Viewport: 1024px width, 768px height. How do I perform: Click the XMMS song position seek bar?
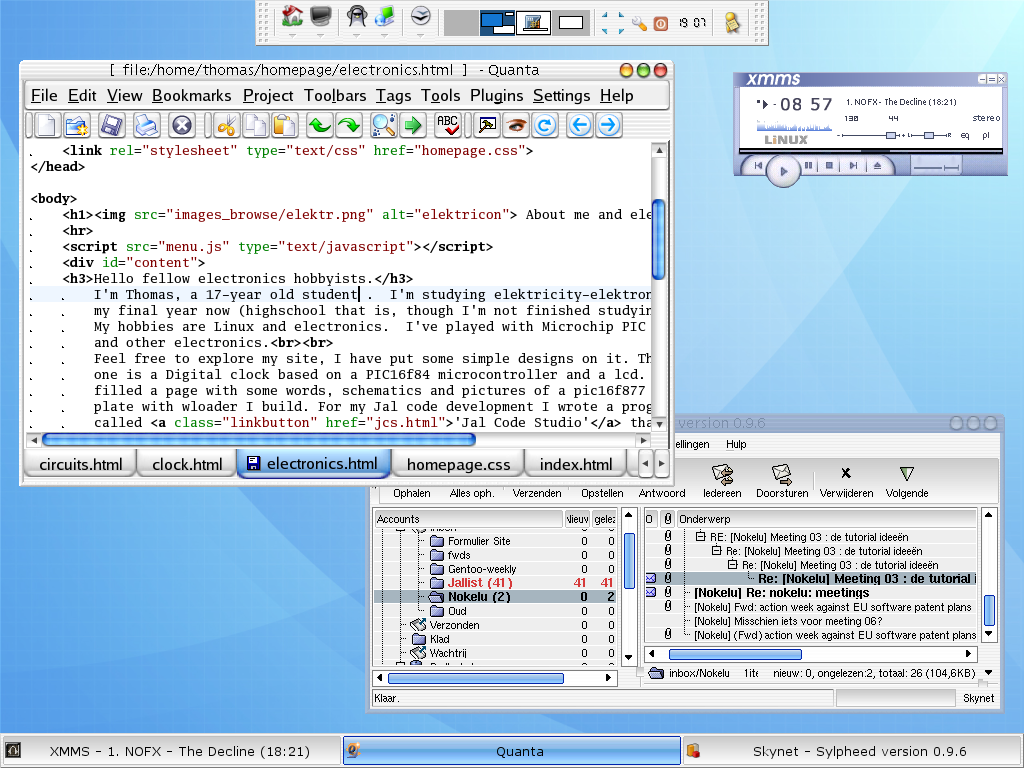[871, 150]
